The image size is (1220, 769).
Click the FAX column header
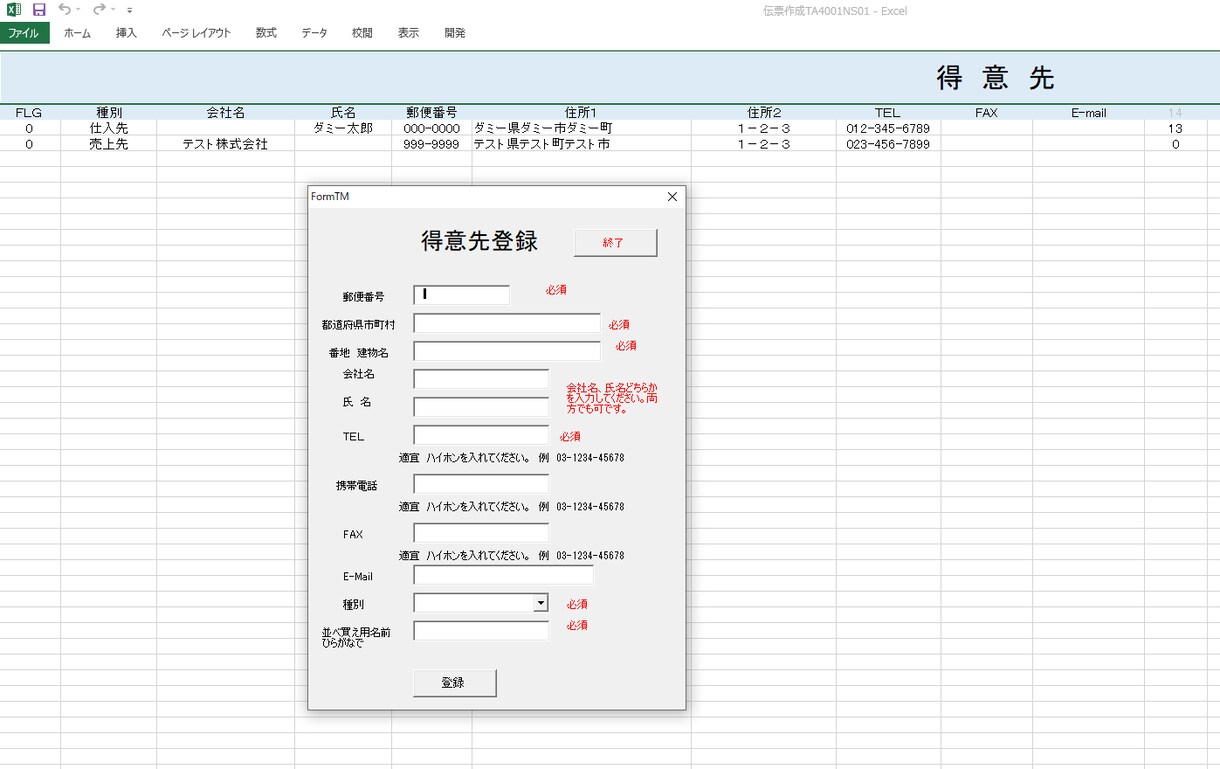click(x=986, y=113)
